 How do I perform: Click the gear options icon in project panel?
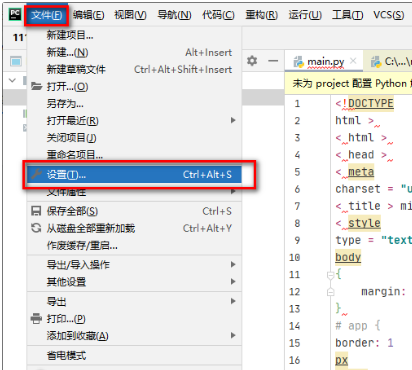click(252, 61)
